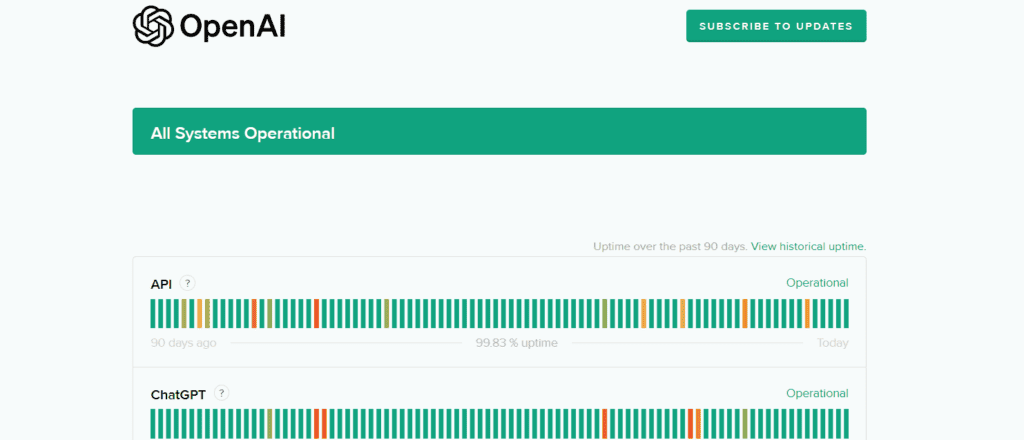Select the last (today) bar in API uptime chart
Screen dimensions: 1024x440
click(x=846, y=313)
